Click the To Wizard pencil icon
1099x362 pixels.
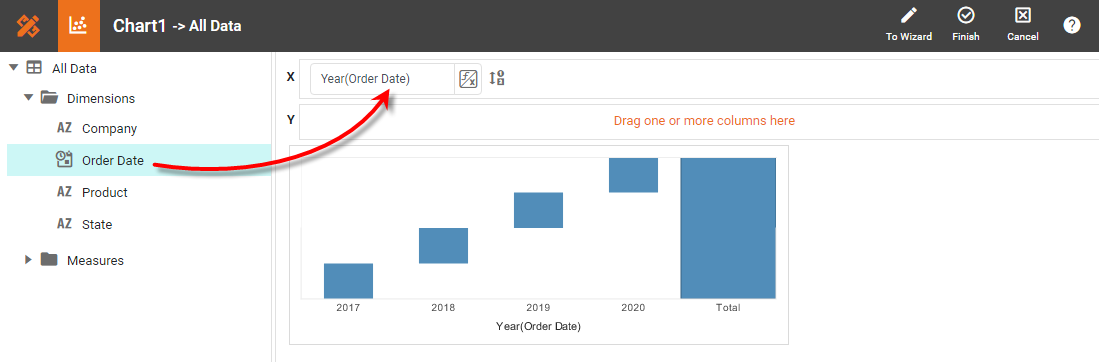909,15
